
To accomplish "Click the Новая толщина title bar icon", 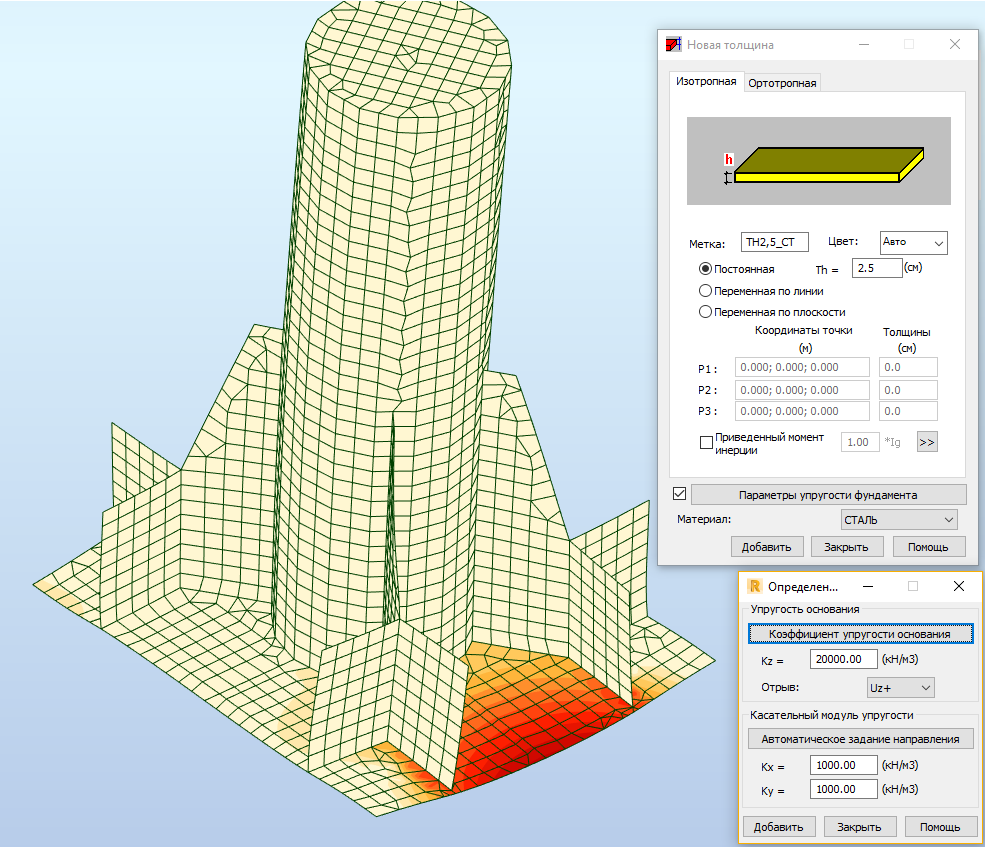I will click(x=673, y=45).
